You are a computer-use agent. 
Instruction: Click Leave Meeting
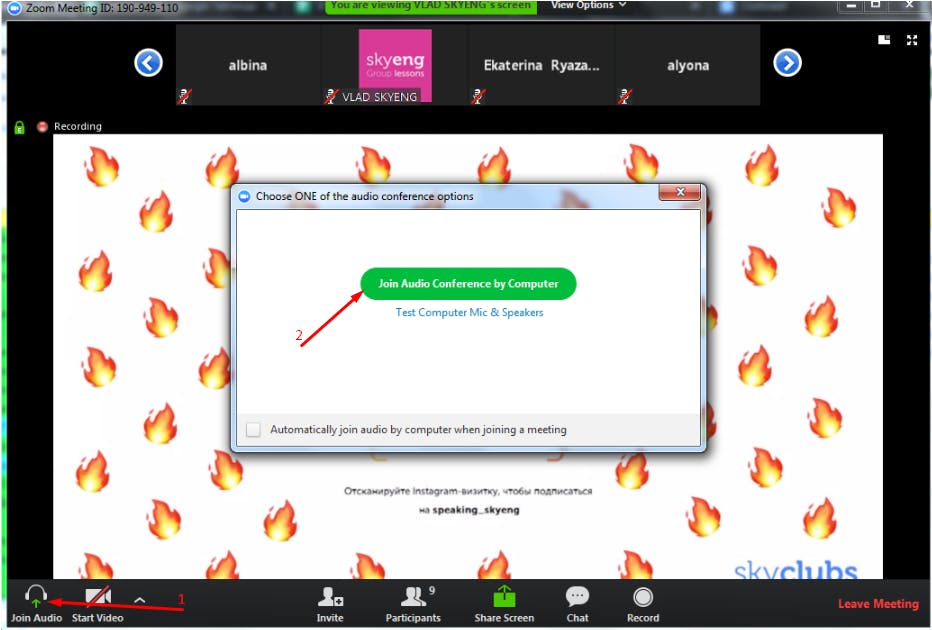(878, 604)
